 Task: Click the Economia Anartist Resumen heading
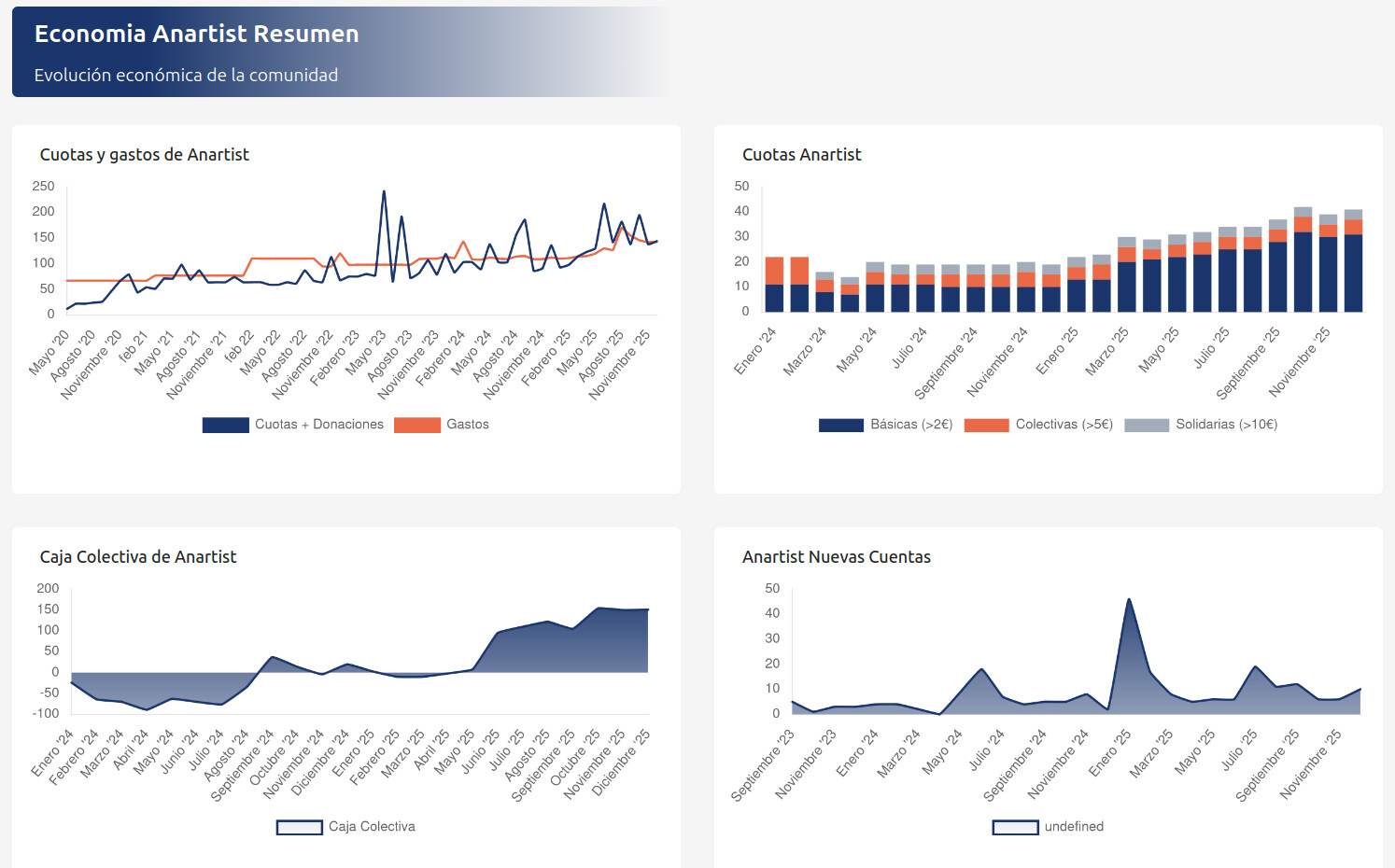pos(196,35)
